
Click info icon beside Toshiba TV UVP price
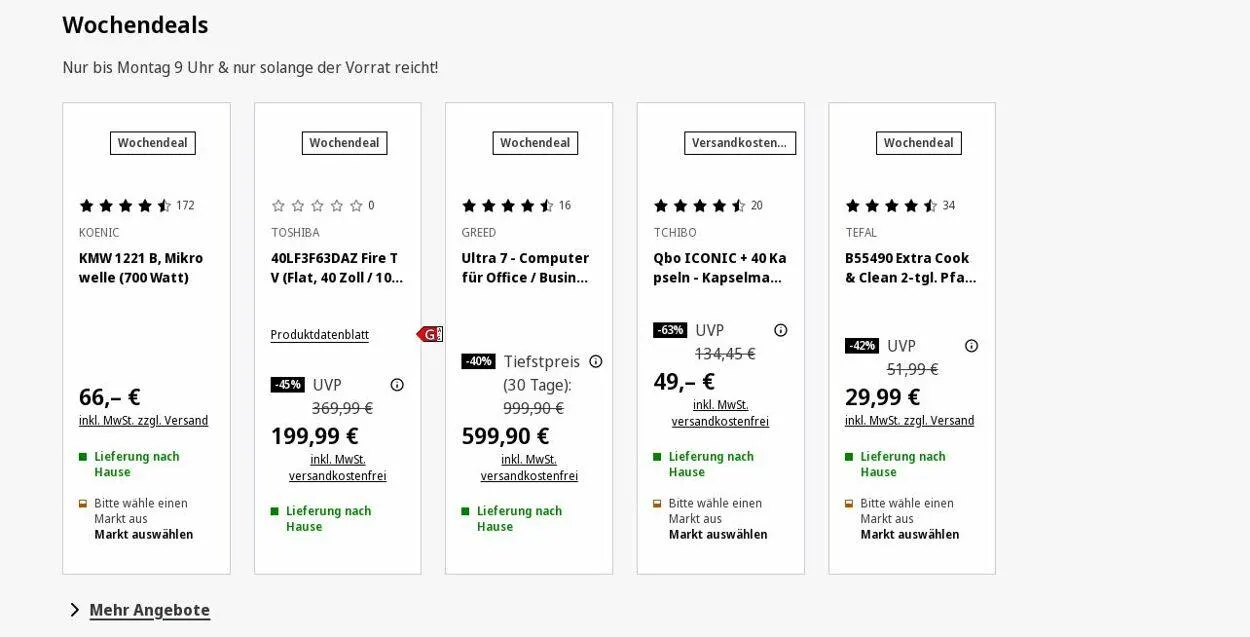397,385
